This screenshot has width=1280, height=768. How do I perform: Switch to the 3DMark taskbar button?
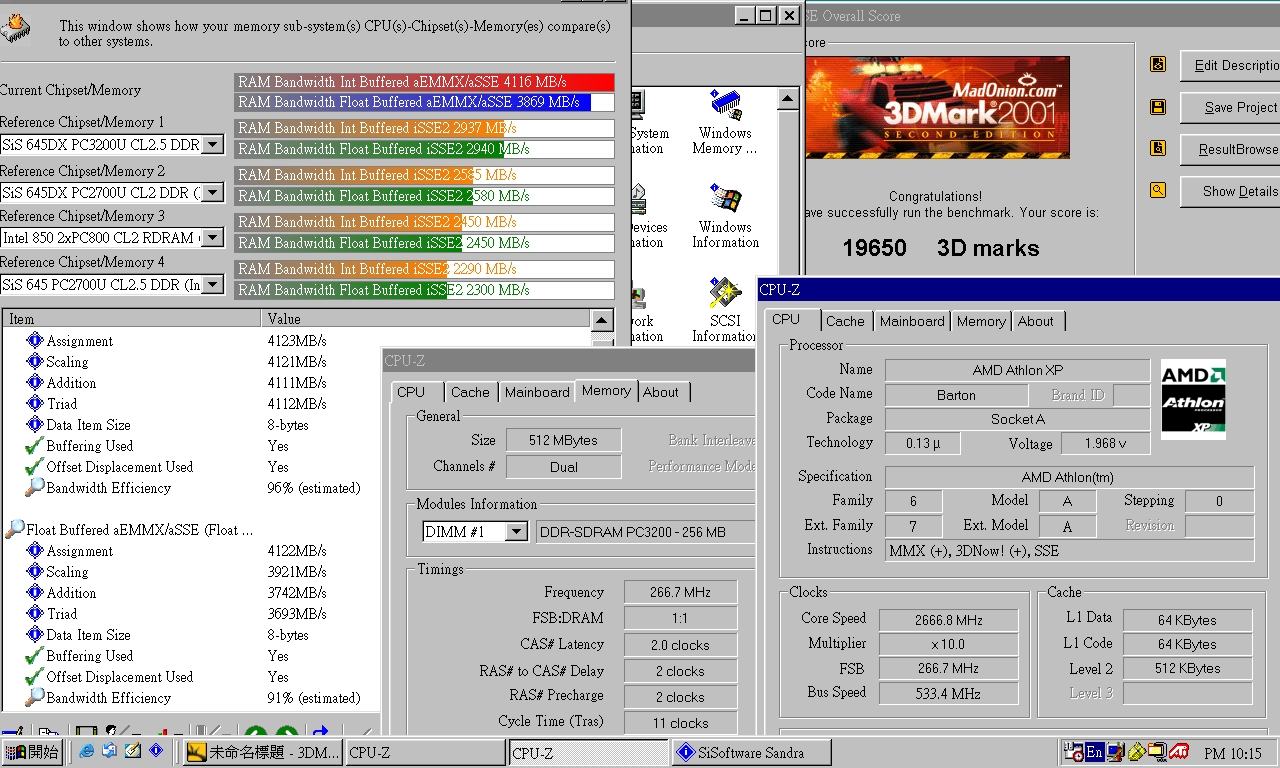[264, 752]
